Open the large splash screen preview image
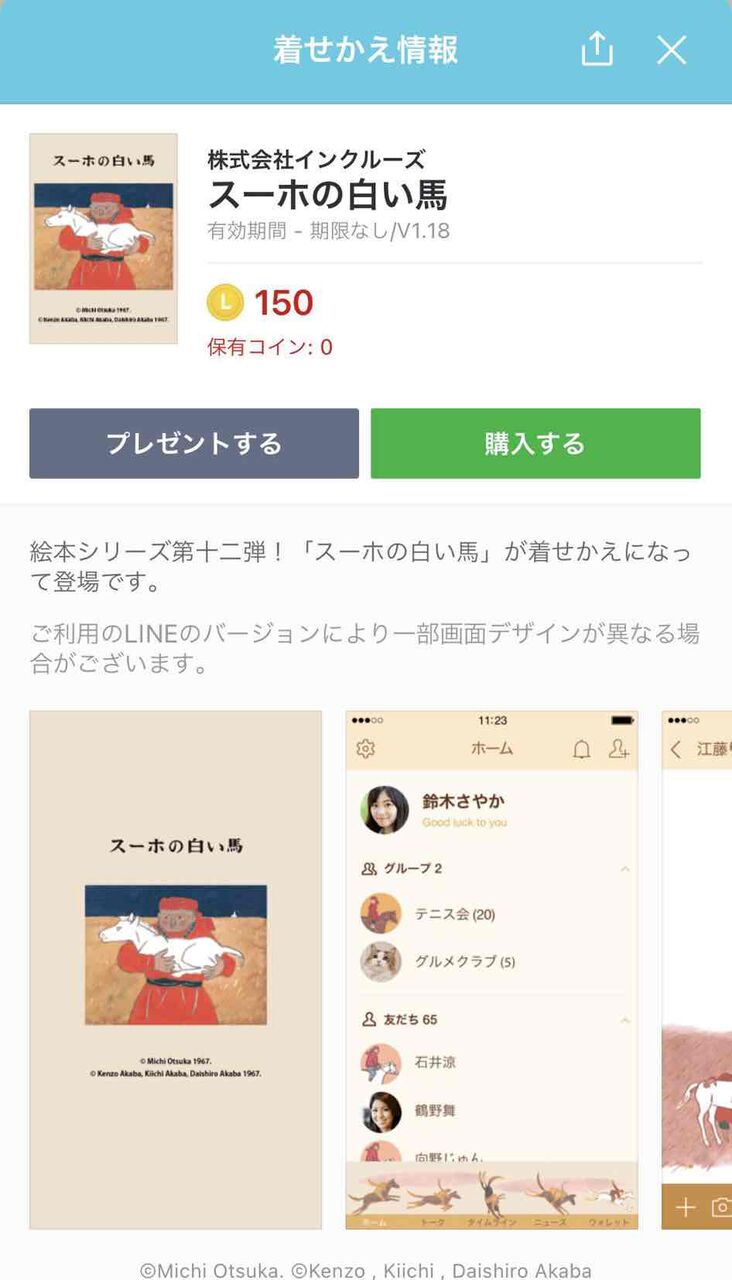Viewport: 732px width, 1280px height. (x=176, y=970)
